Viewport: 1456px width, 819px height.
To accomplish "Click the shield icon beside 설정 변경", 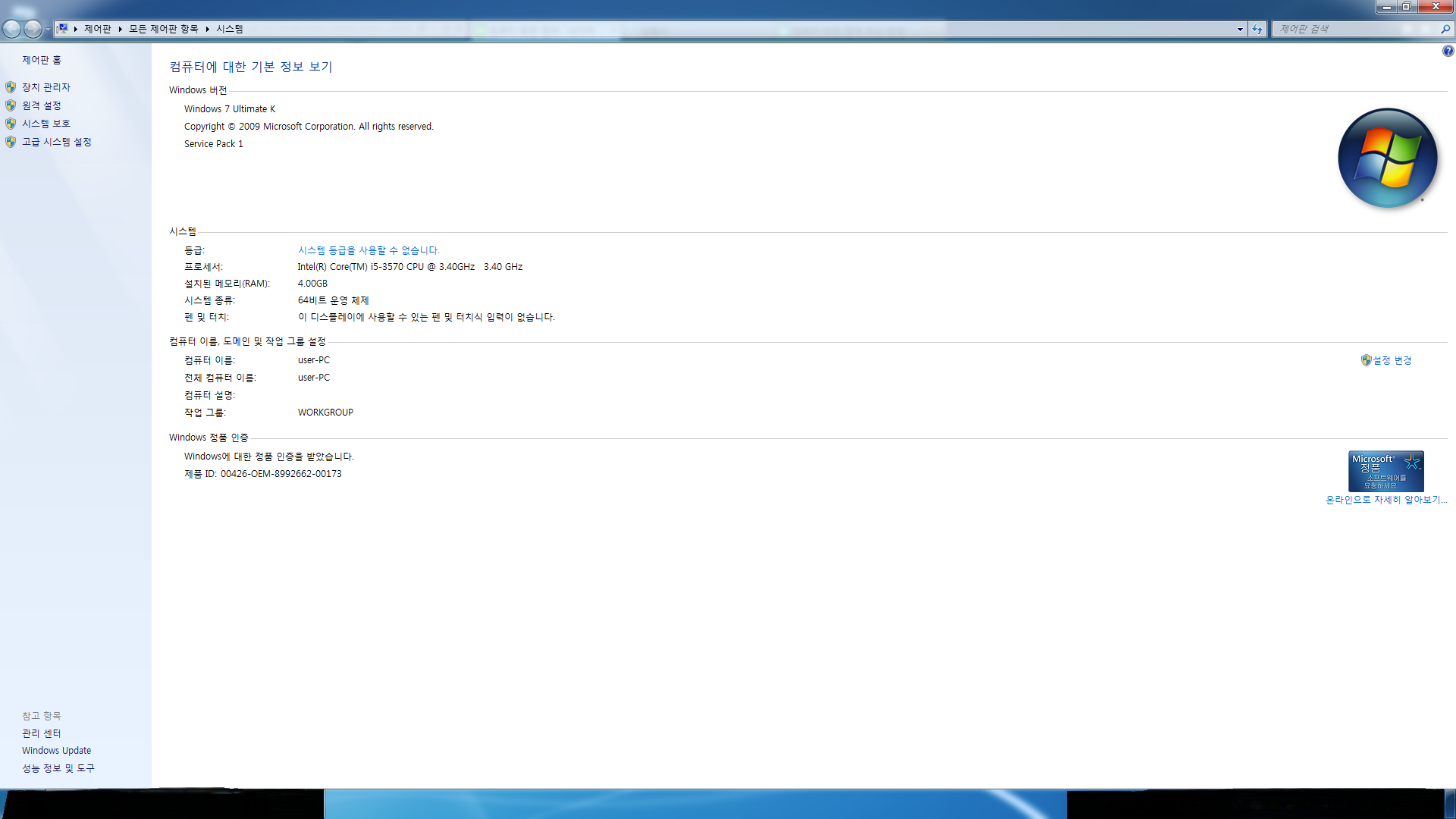I will click(x=1366, y=360).
